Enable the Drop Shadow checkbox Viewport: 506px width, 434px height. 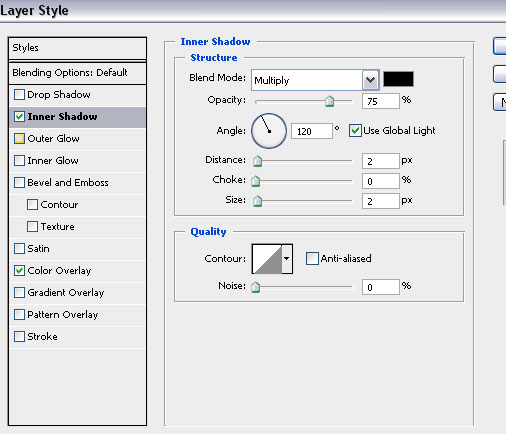[x=19, y=95]
